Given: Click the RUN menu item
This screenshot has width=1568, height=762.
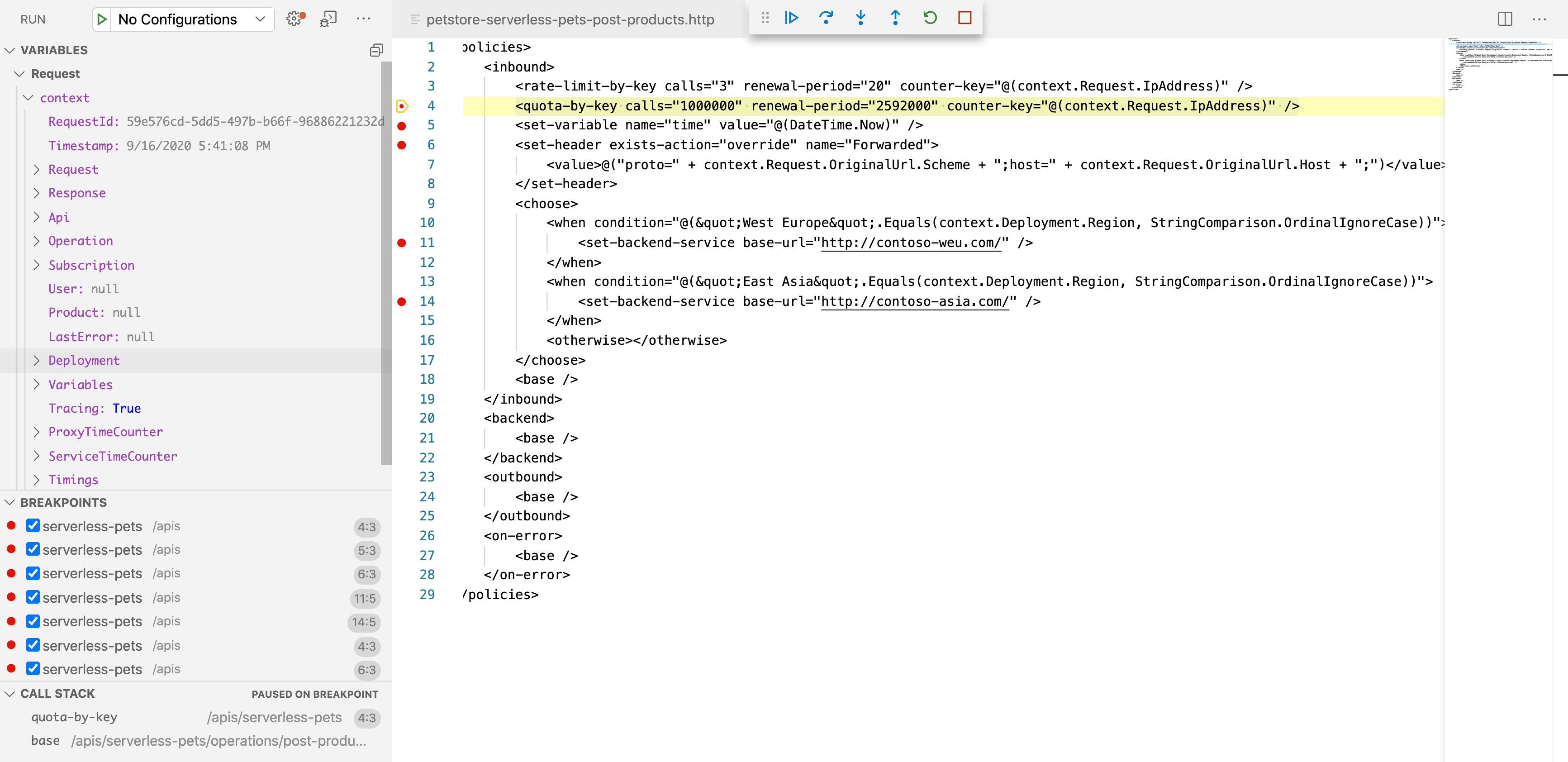Looking at the screenshot, I should (35, 18).
